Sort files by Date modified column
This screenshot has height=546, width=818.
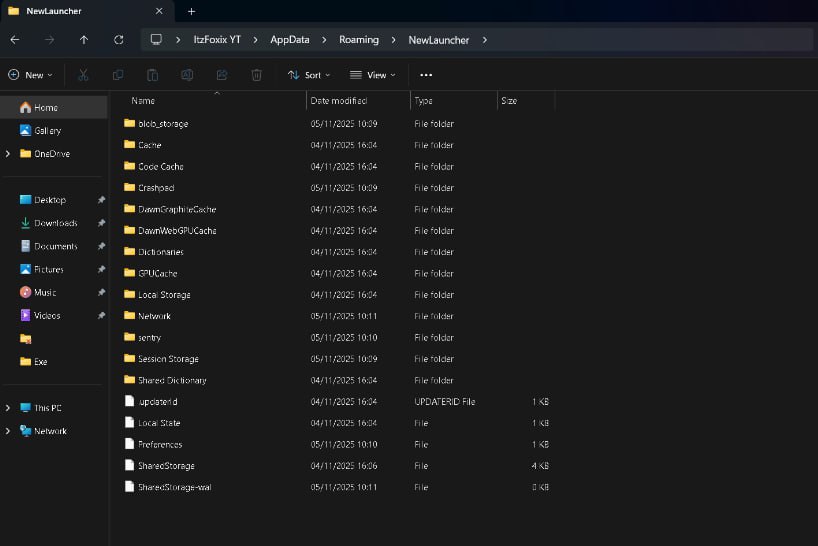[339, 101]
